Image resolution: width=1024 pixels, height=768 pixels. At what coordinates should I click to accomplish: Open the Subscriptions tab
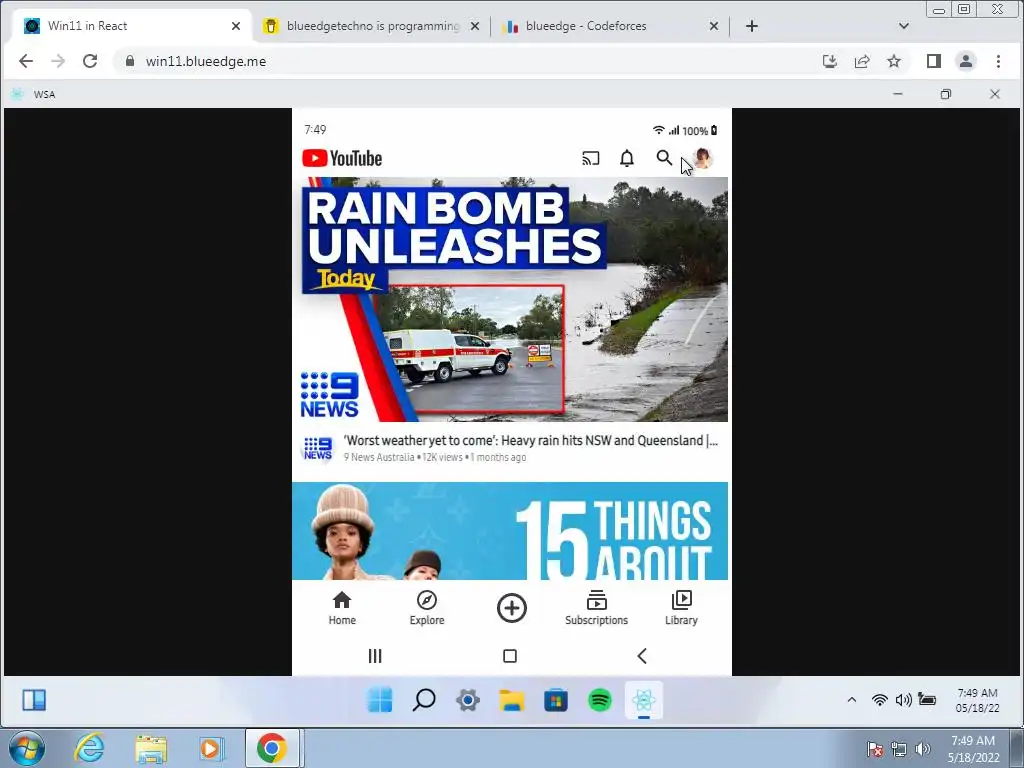pyautogui.click(x=596, y=608)
